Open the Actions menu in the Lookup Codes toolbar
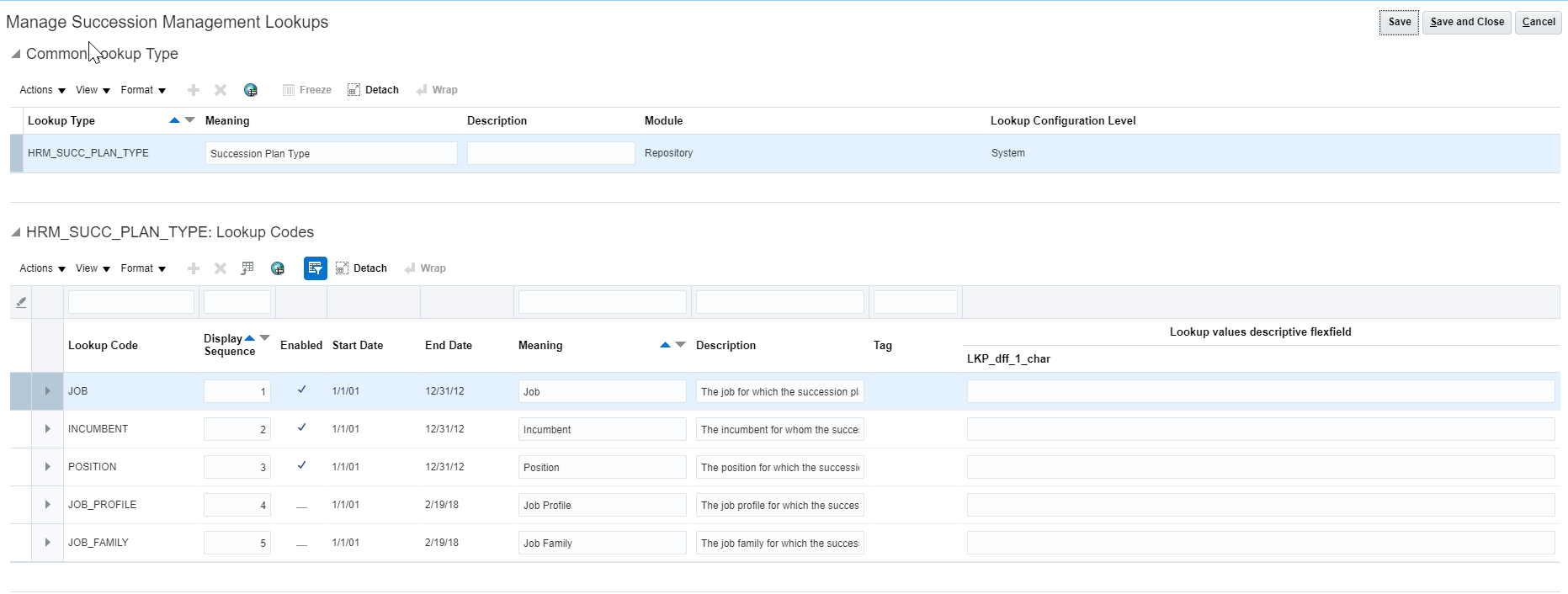1568x594 pixels. (42, 268)
